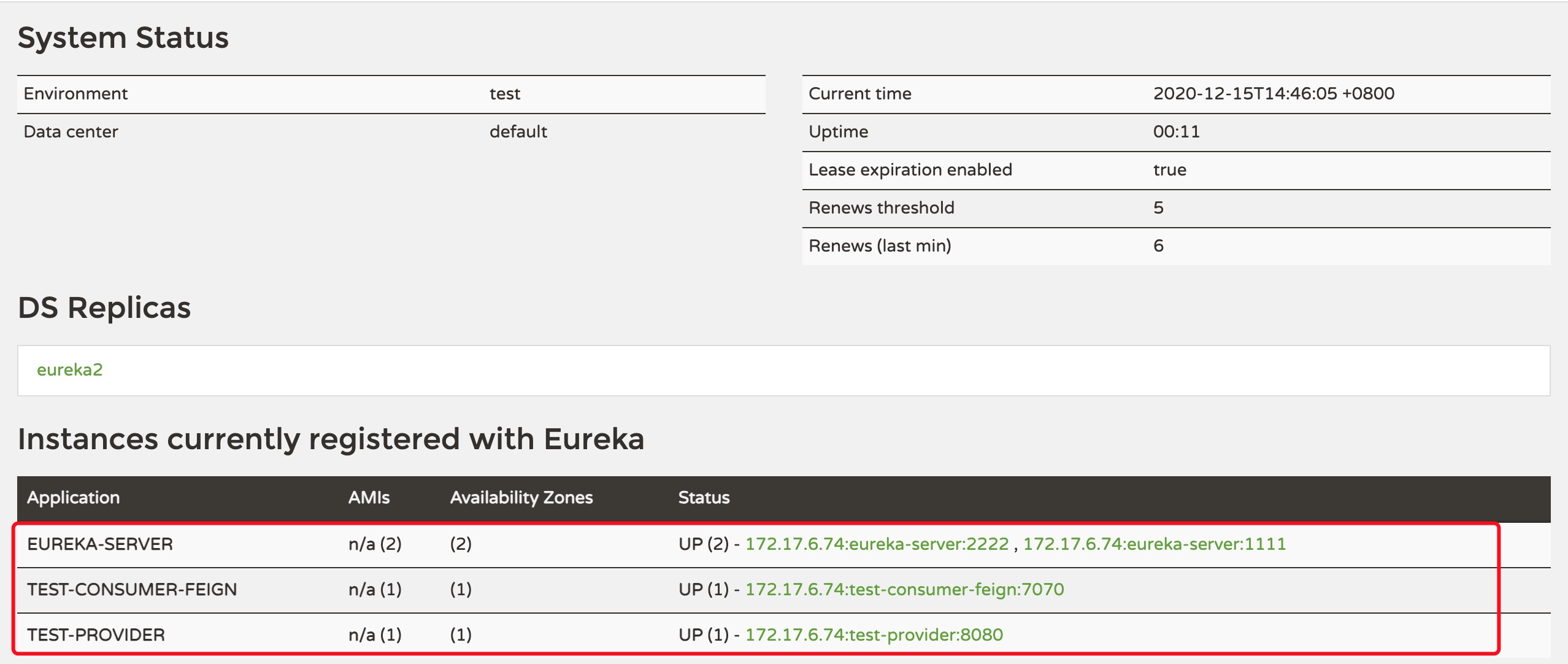The image size is (1568, 664).
Task: Select the uptime value 00:11
Action: pyautogui.click(x=1176, y=131)
